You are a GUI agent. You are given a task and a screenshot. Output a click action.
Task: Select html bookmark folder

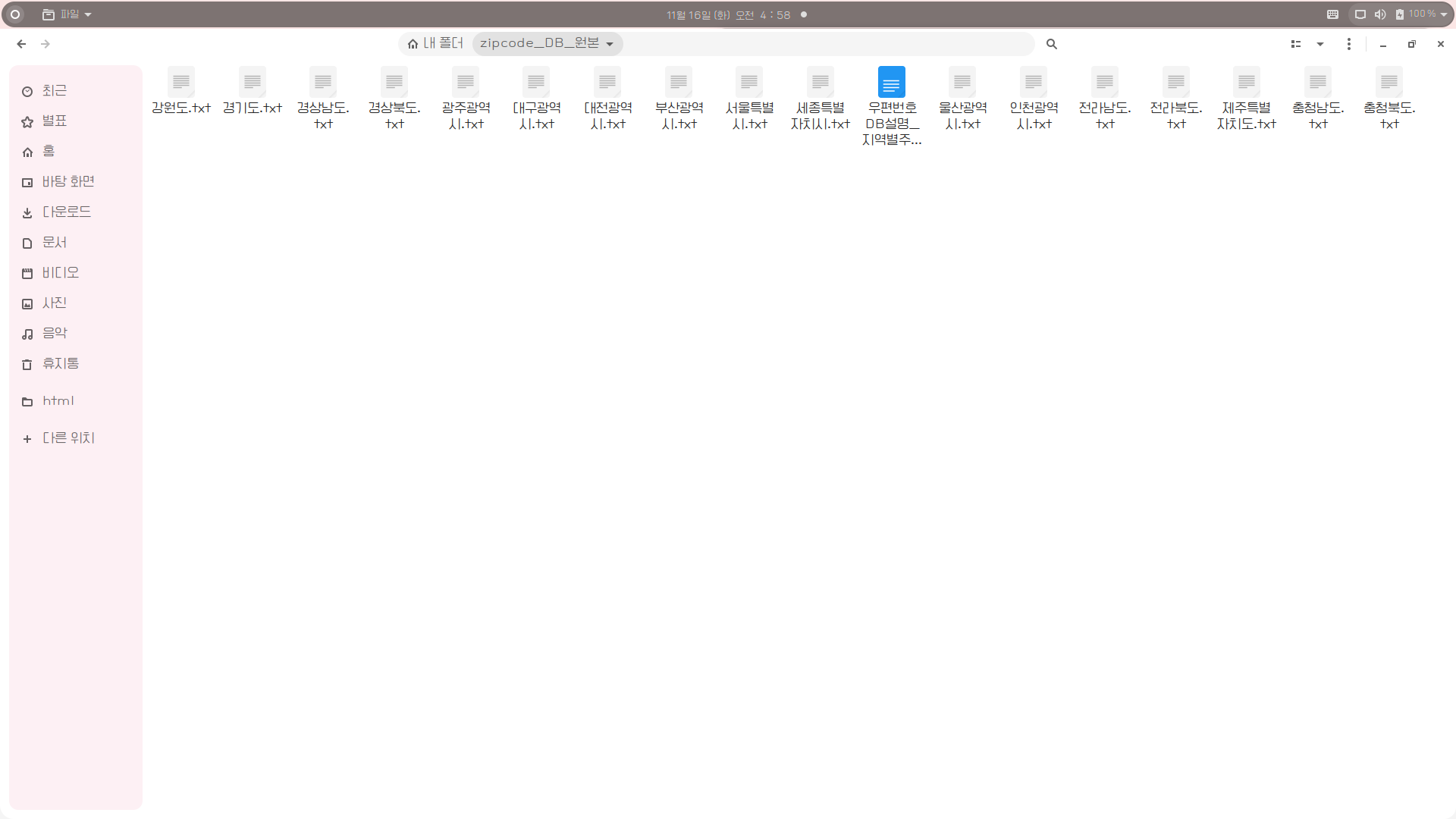(58, 401)
